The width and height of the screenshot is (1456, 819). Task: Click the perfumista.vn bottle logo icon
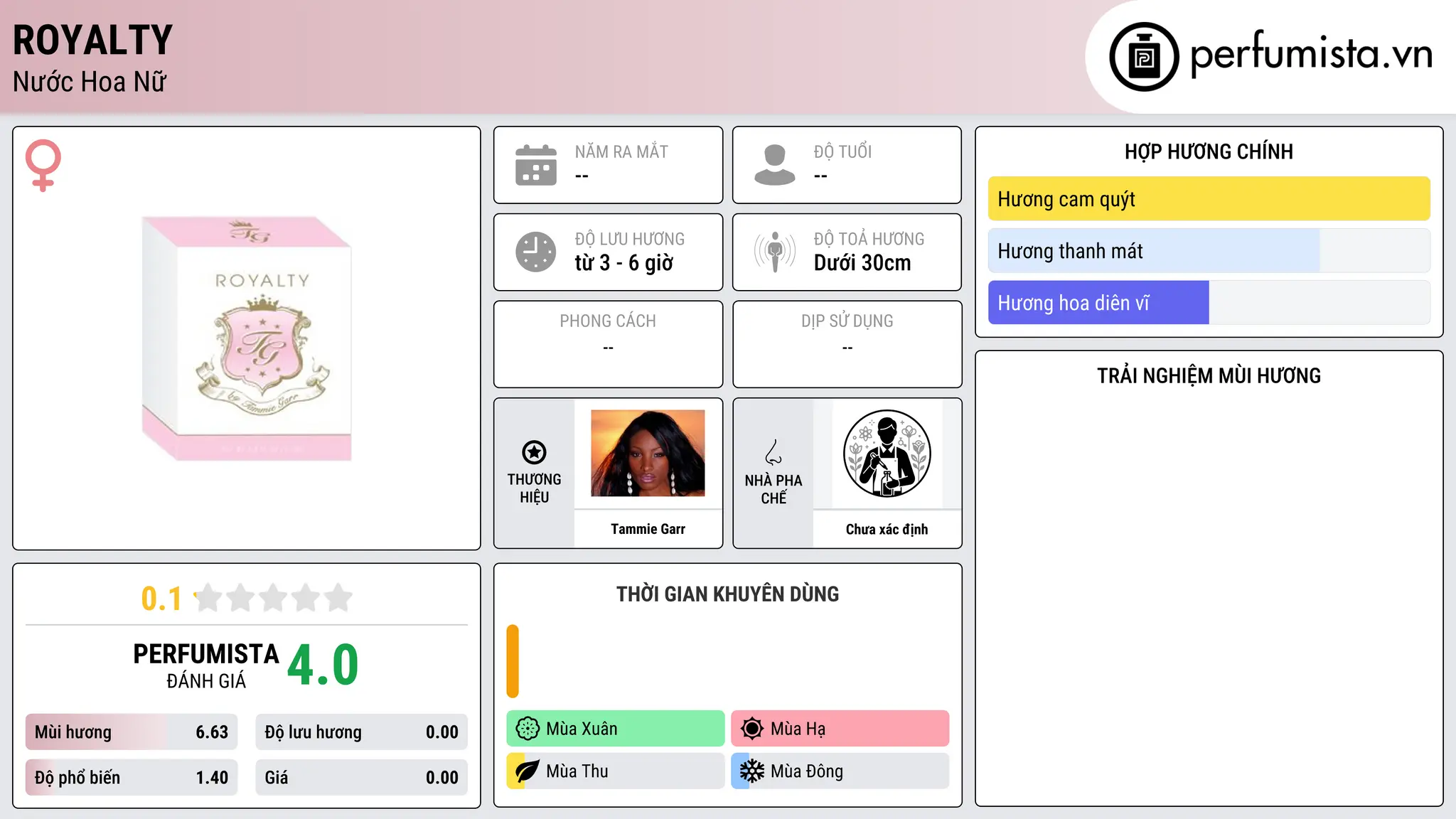coord(1144,57)
